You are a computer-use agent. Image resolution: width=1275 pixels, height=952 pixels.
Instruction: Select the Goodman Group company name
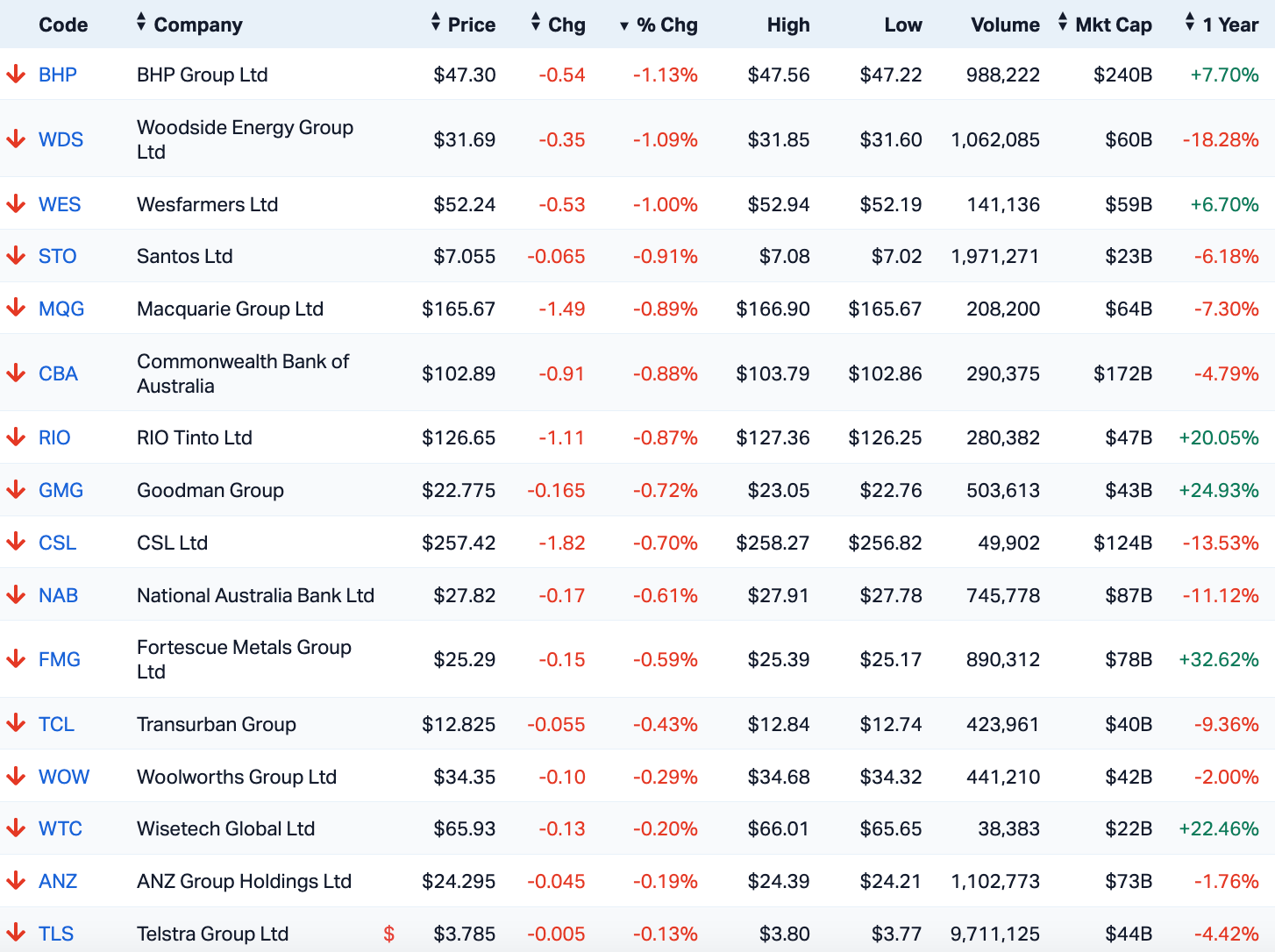coord(210,490)
